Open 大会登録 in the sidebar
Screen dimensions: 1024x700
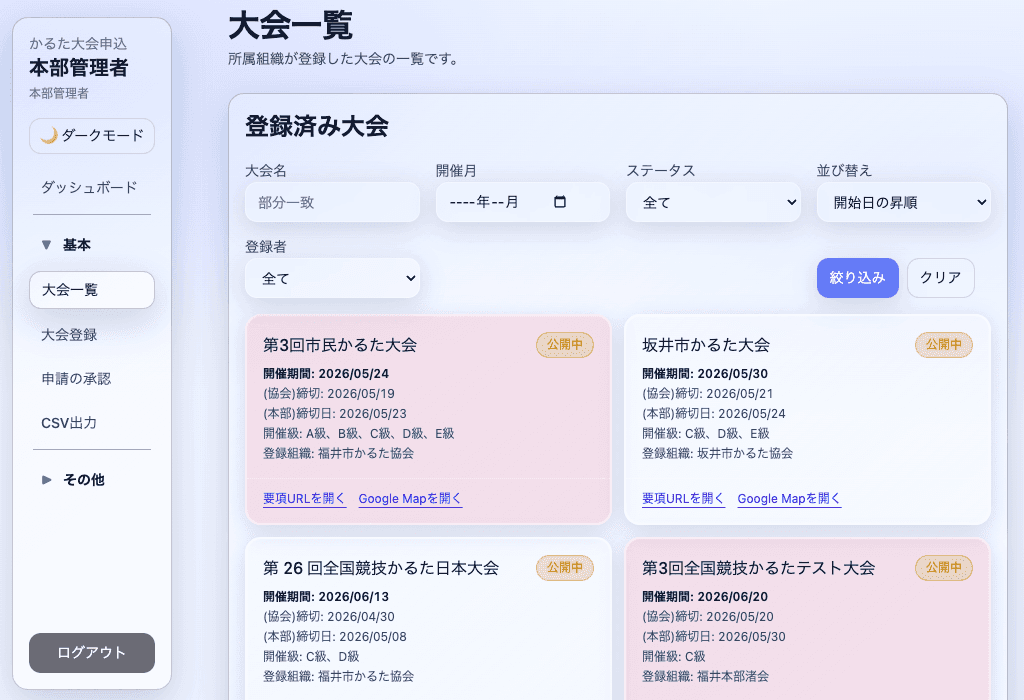(69, 335)
